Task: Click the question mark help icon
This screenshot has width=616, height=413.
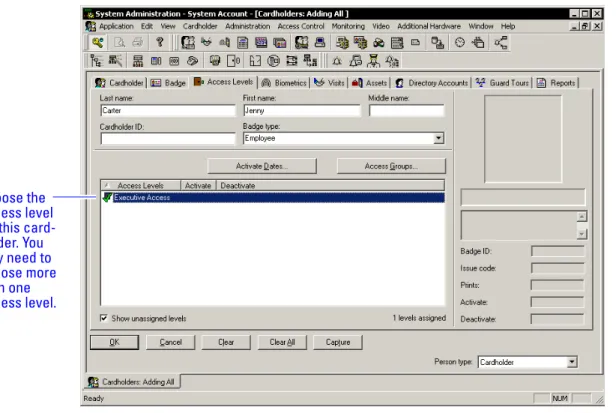Action: pos(160,42)
